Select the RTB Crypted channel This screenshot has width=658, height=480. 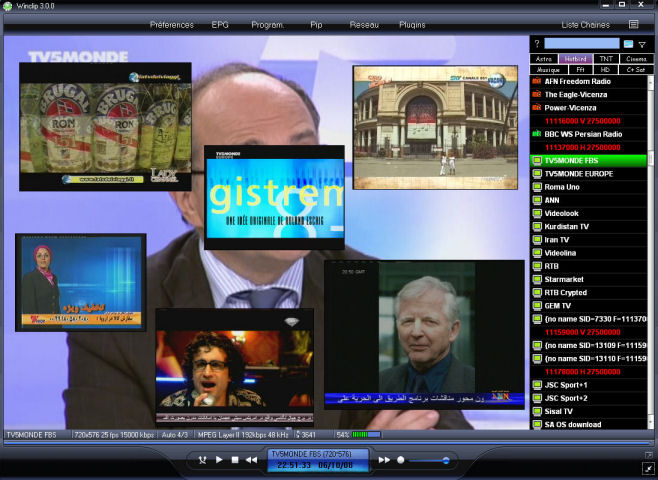588,292
